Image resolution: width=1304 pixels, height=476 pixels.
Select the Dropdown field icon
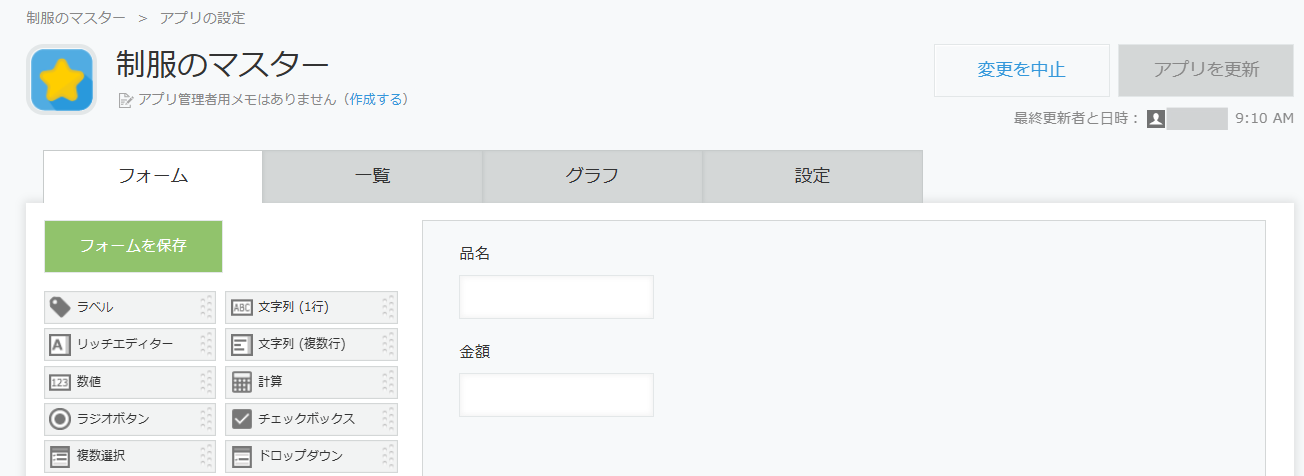click(x=242, y=455)
